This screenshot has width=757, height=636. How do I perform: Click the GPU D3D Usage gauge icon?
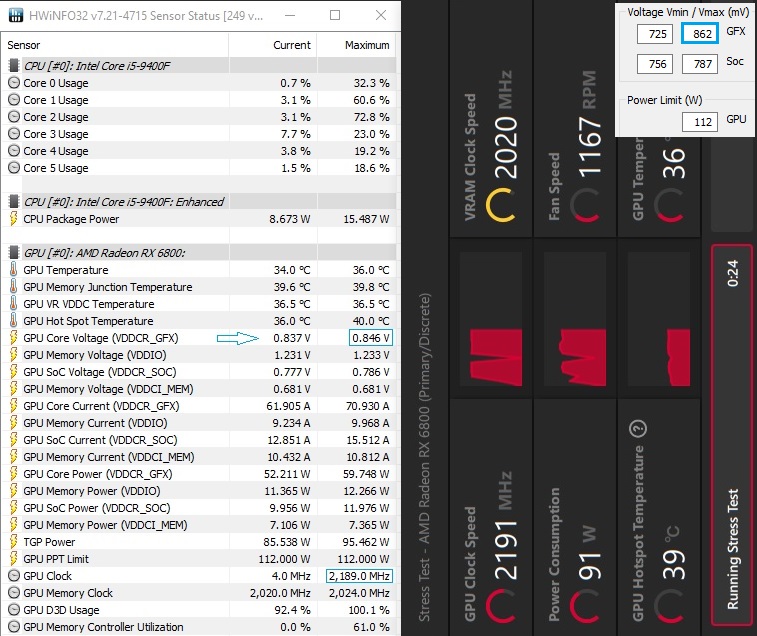tap(14, 610)
